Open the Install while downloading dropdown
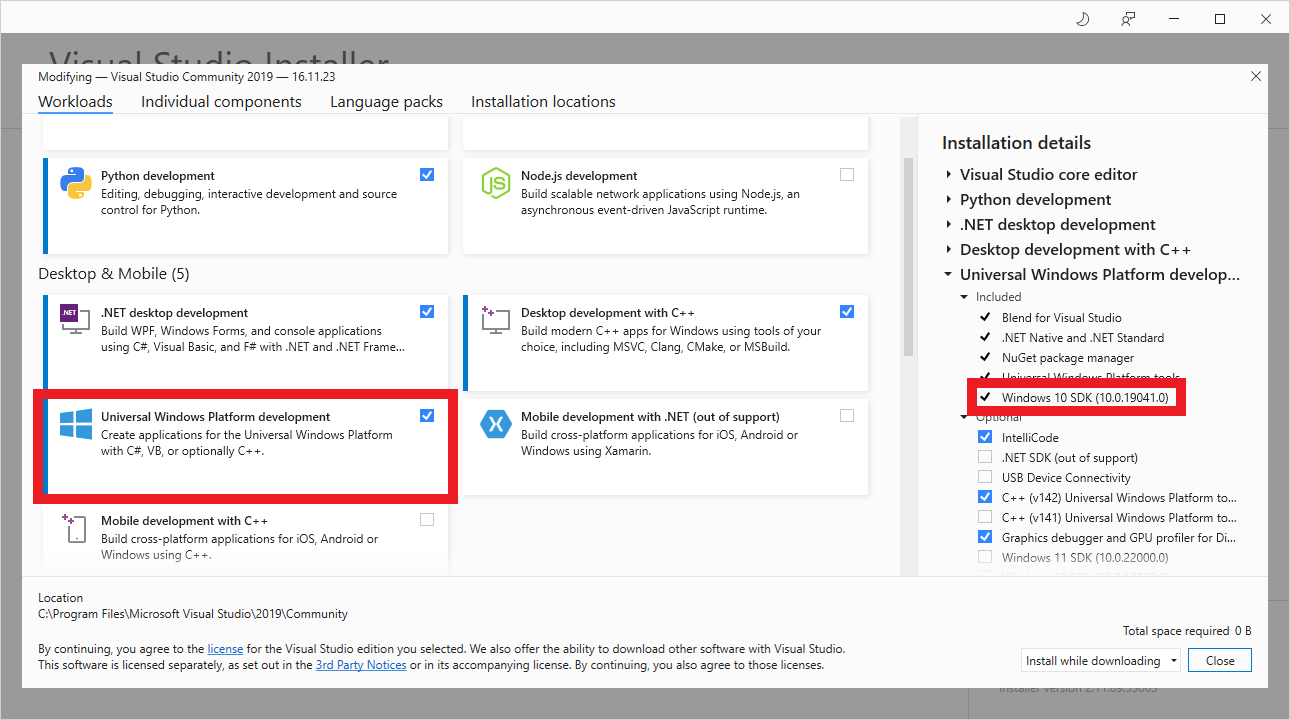This screenshot has height=720, width=1290. coord(1100,661)
